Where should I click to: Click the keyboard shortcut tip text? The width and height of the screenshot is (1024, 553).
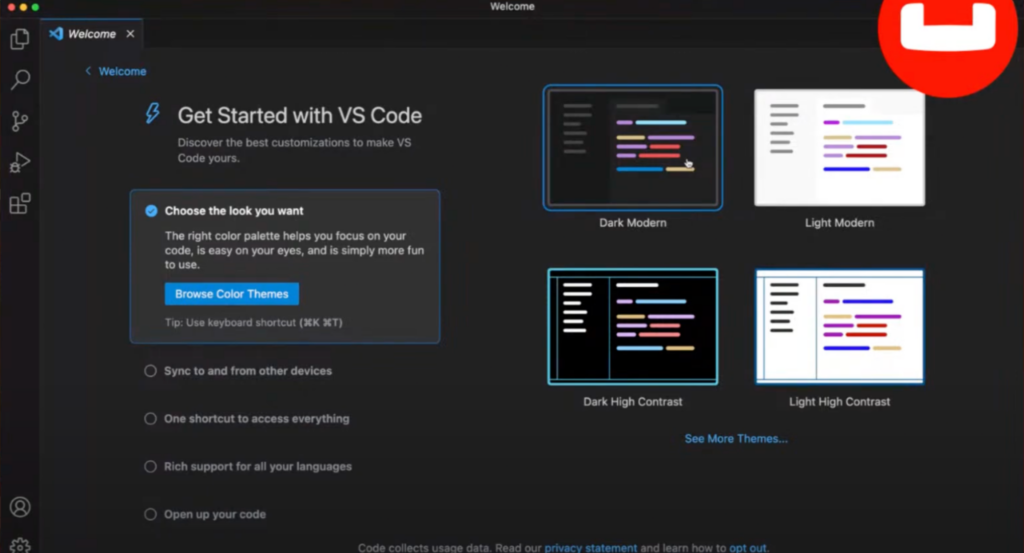point(253,323)
